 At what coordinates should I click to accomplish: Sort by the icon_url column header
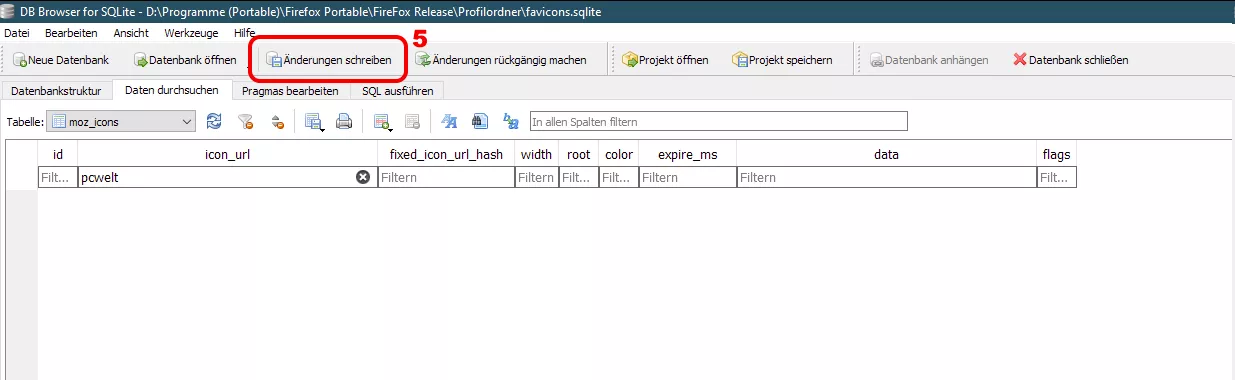click(227, 155)
